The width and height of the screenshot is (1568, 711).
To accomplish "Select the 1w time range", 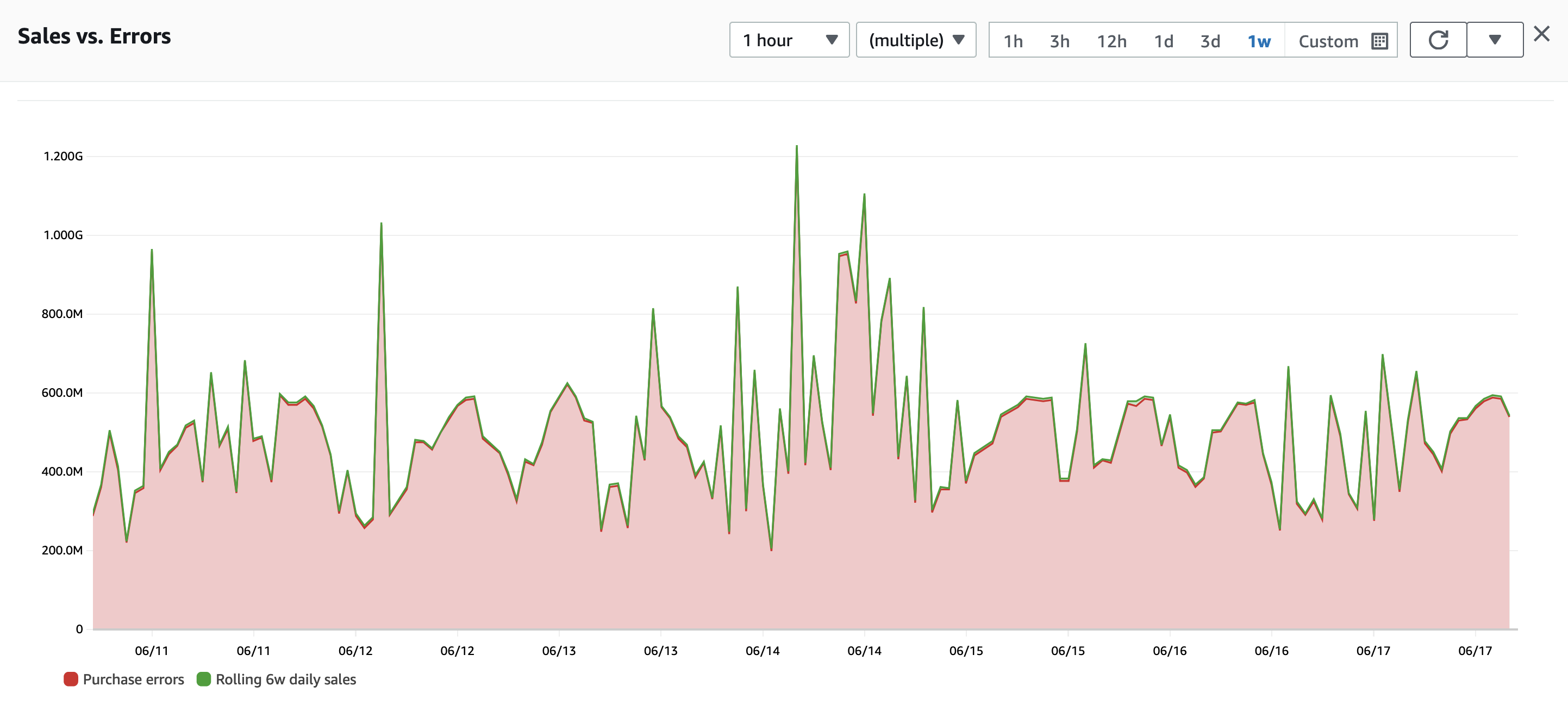I will coord(1259,41).
